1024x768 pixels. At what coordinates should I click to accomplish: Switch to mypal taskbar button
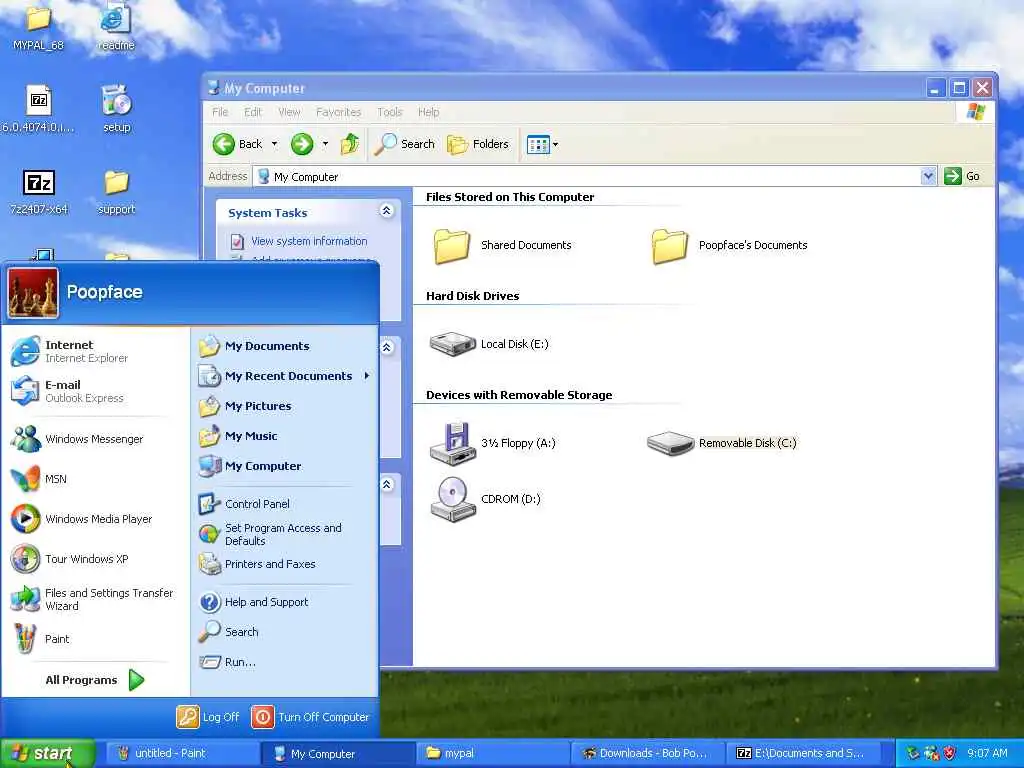pos(491,753)
